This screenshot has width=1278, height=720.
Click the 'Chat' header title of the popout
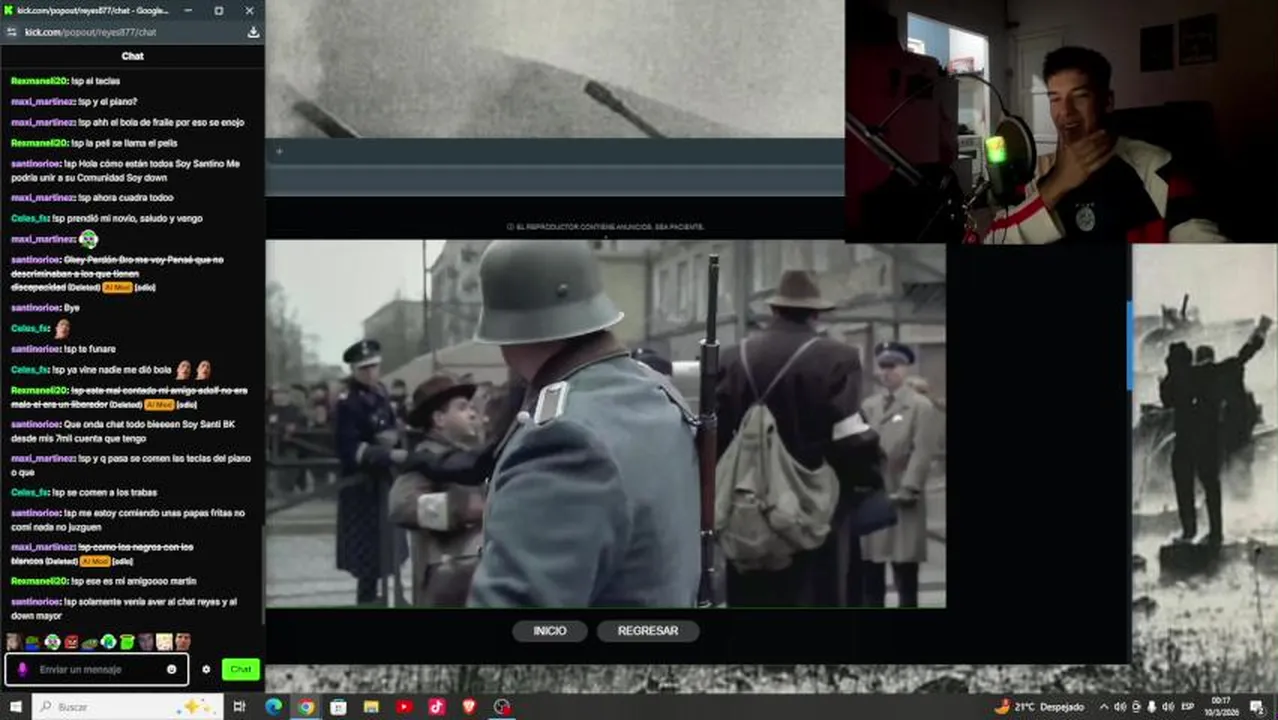point(132,56)
